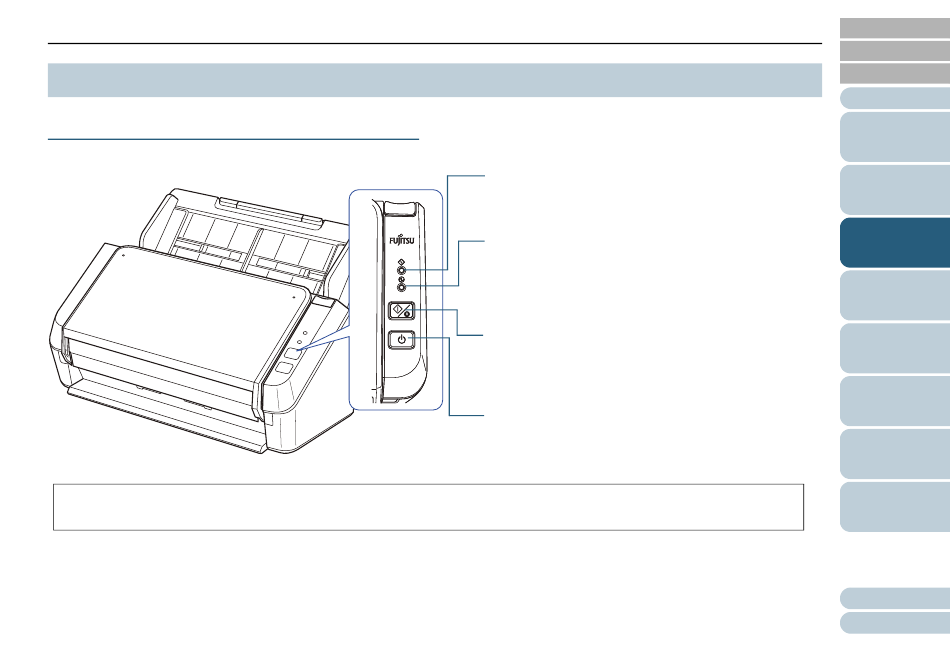Click the LED indicator under the diamond symbol

(x=401, y=269)
